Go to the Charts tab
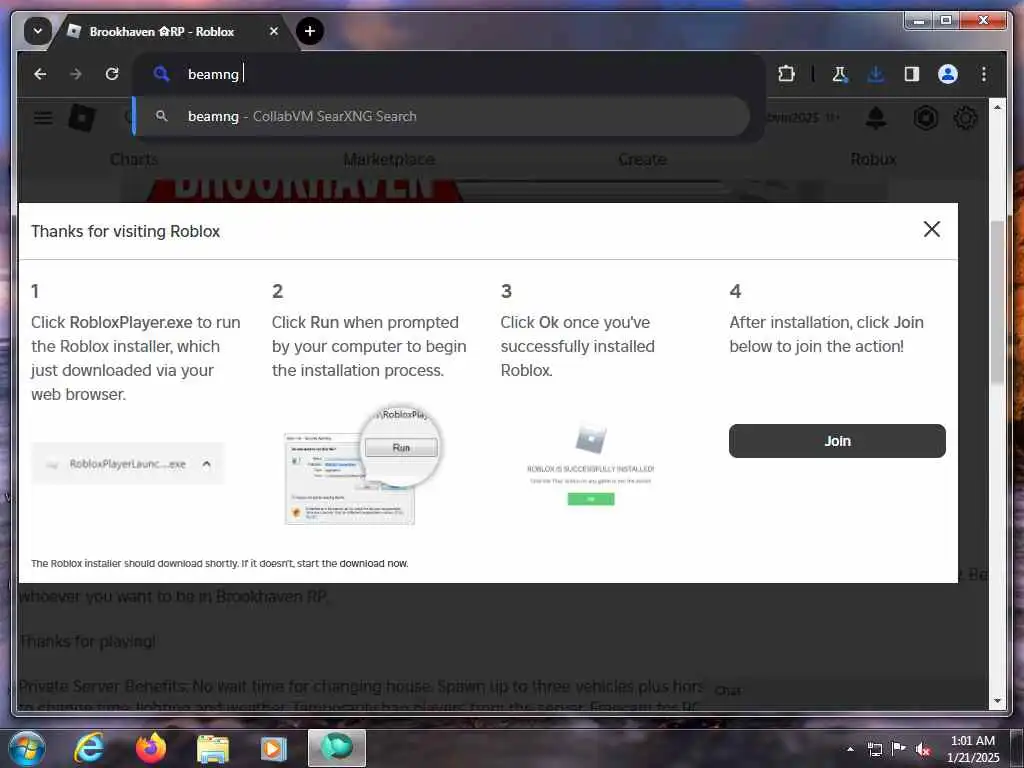 134,159
